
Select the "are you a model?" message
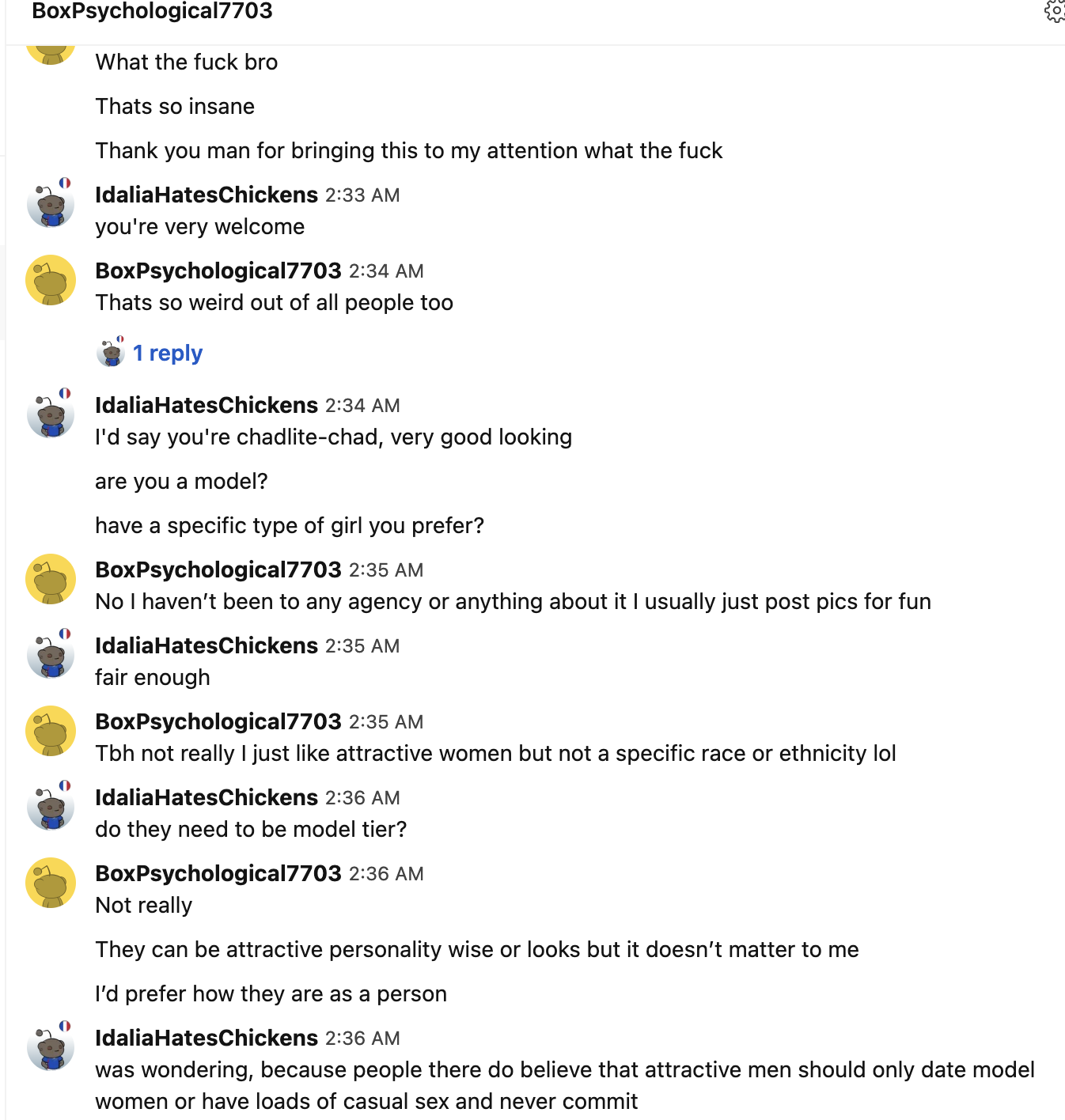(181, 481)
